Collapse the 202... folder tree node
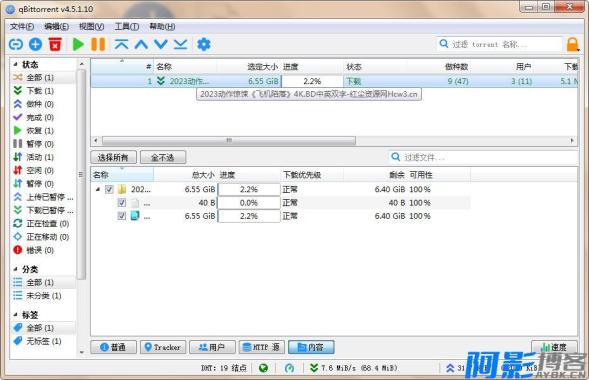The height and width of the screenshot is (380, 589). click(98, 189)
